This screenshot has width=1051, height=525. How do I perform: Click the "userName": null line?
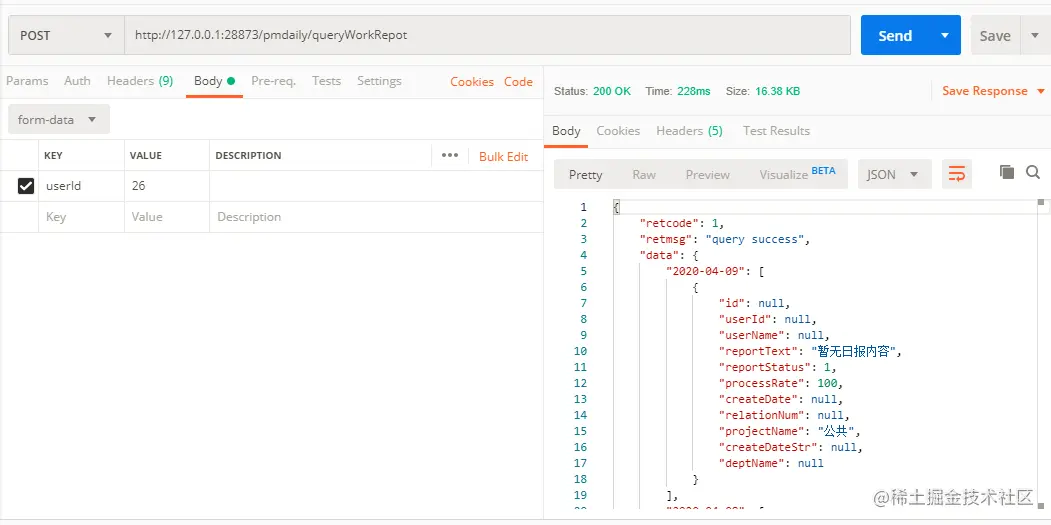point(774,335)
